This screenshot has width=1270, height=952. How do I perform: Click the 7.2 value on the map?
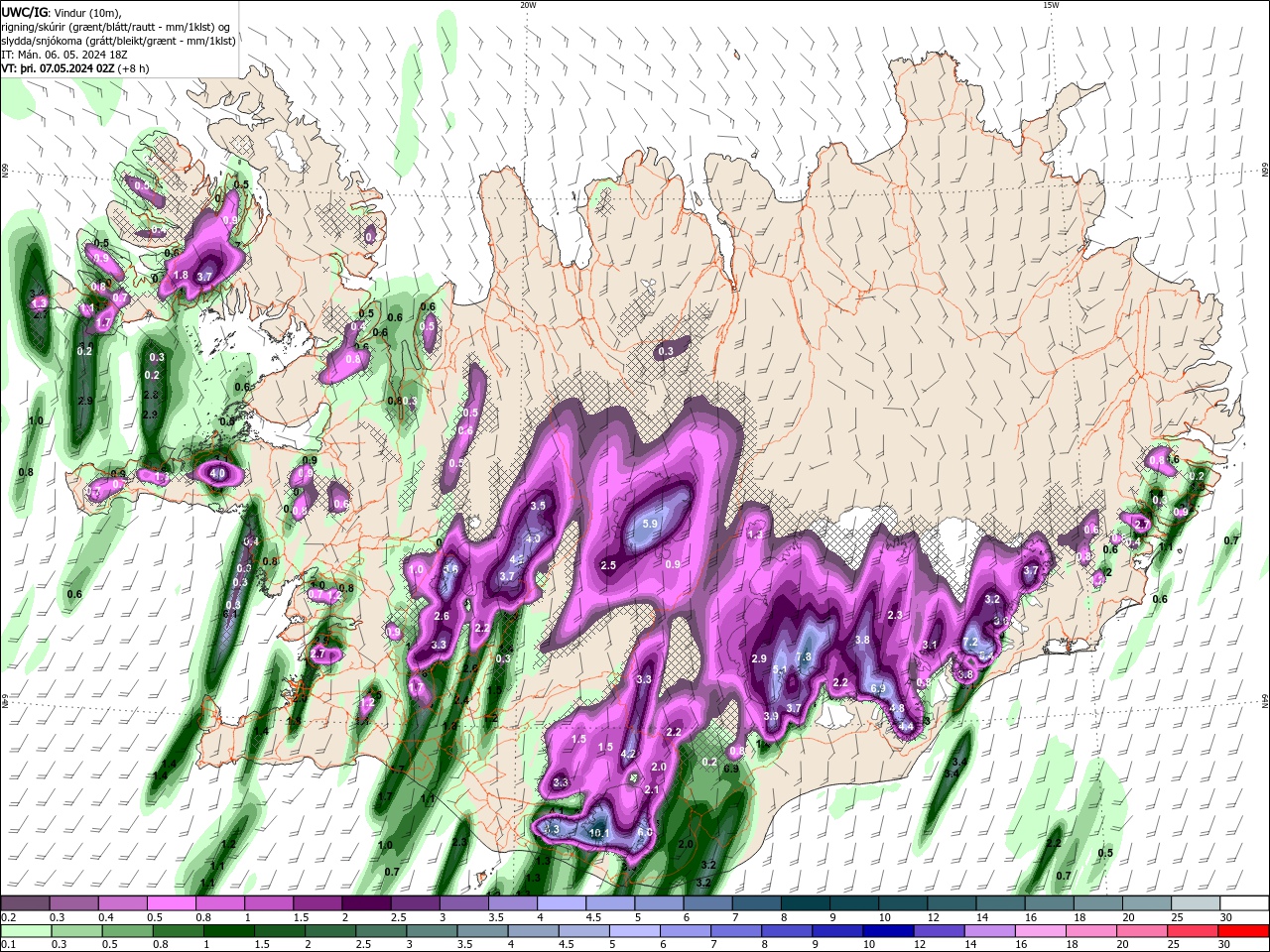(x=970, y=643)
